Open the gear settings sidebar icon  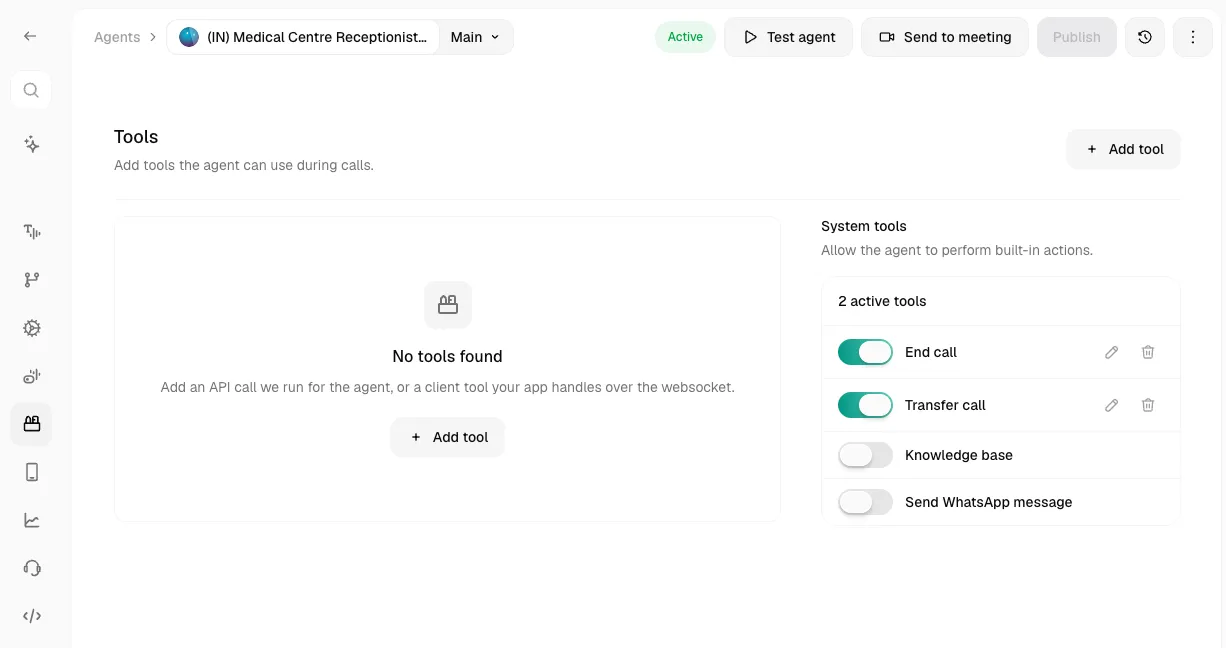click(31, 328)
